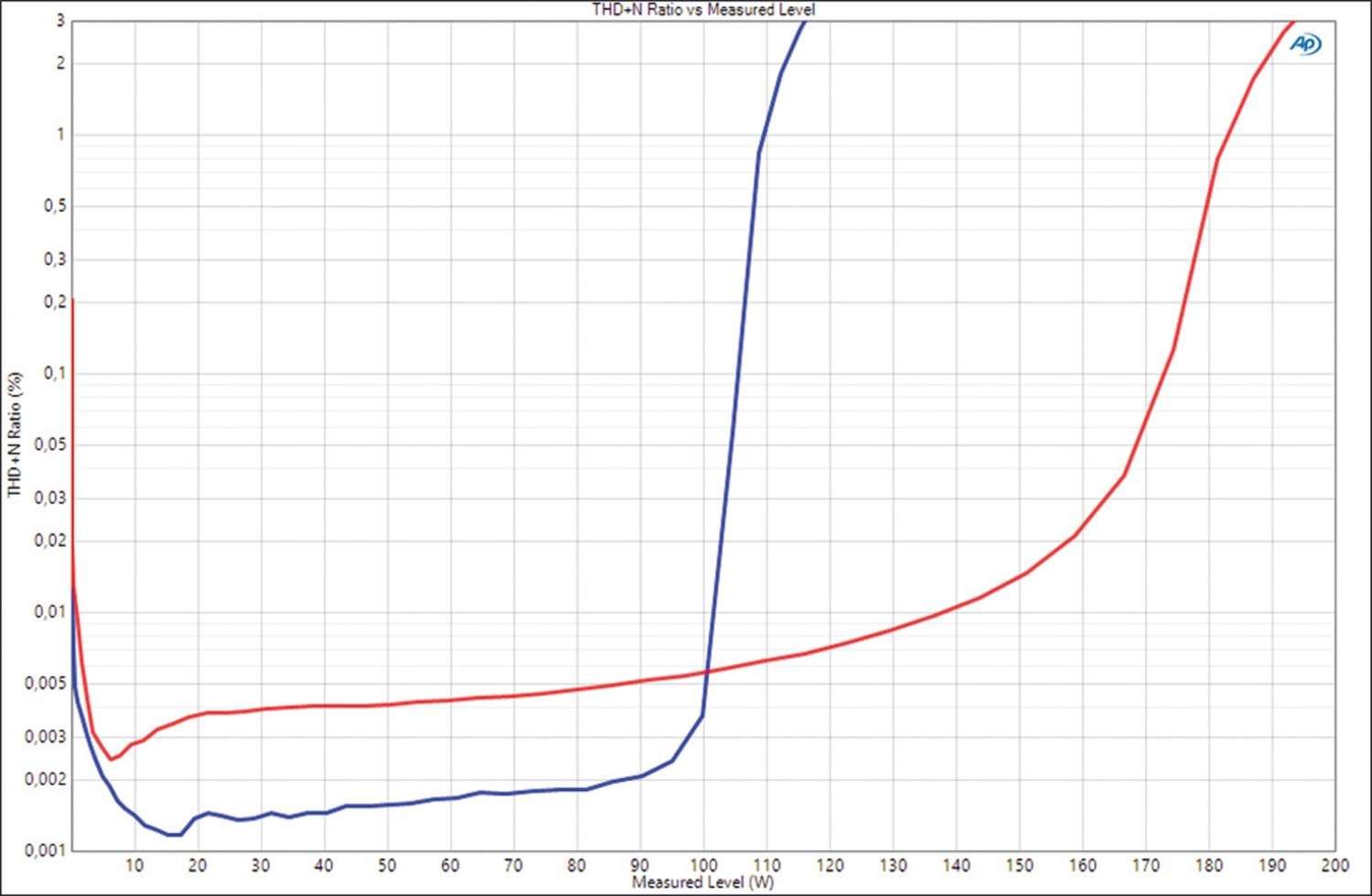The image size is (1372, 896).
Task: Click the y-axis tick label '0,1'
Action: [x=55, y=373]
